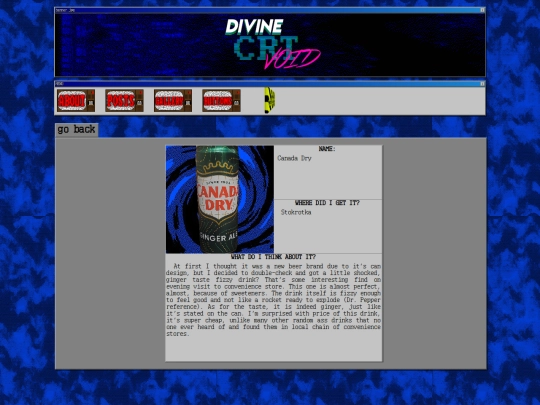Close the banner window
Image resolution: width=540 pixels, height=405 pixels.
[x=482, y=10]
